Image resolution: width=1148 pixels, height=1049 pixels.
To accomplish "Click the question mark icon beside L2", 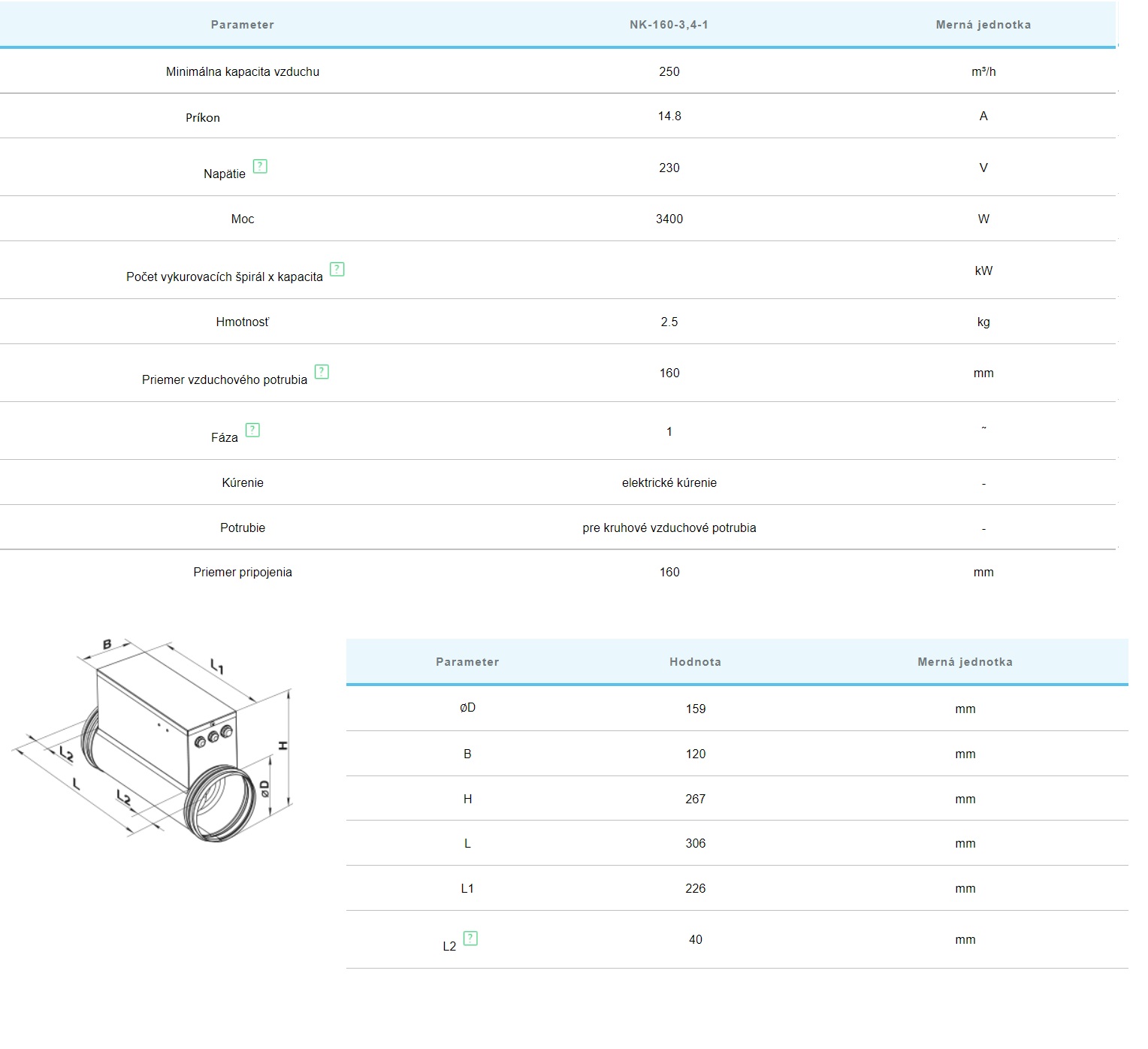I will (470, 938).
